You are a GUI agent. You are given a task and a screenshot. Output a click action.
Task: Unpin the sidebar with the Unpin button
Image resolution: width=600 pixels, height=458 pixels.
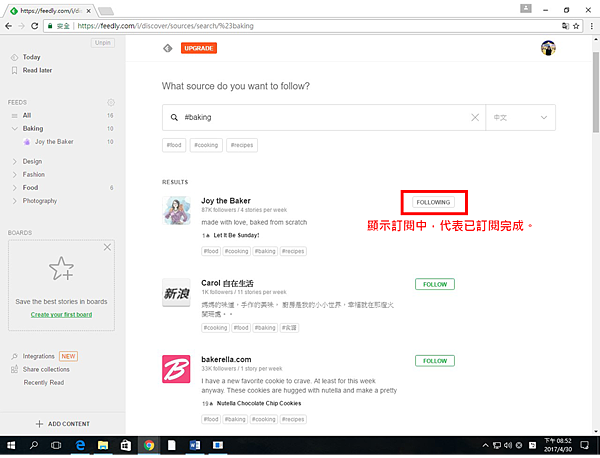pos(103,43)
